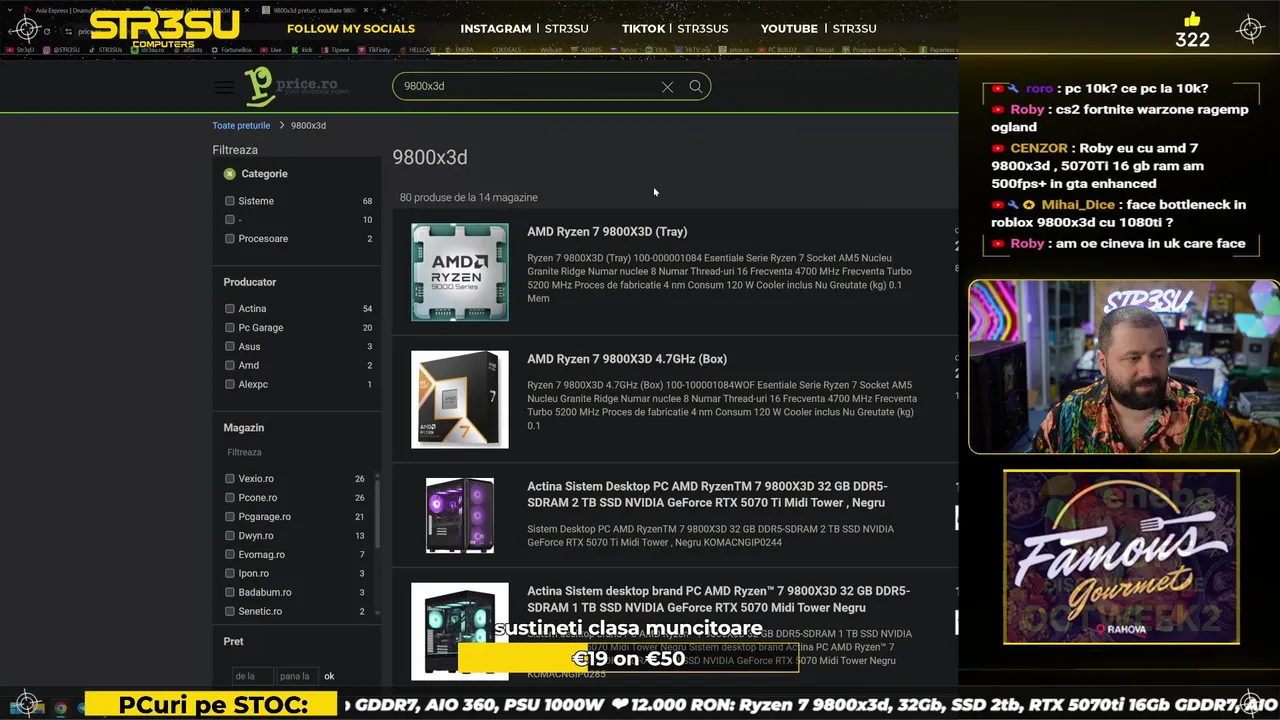The height and width of the screenshot is (720, 1280).
Task: Open the Ryzen 7 9800X3D Box thumbnail
Action: (460, 399)
